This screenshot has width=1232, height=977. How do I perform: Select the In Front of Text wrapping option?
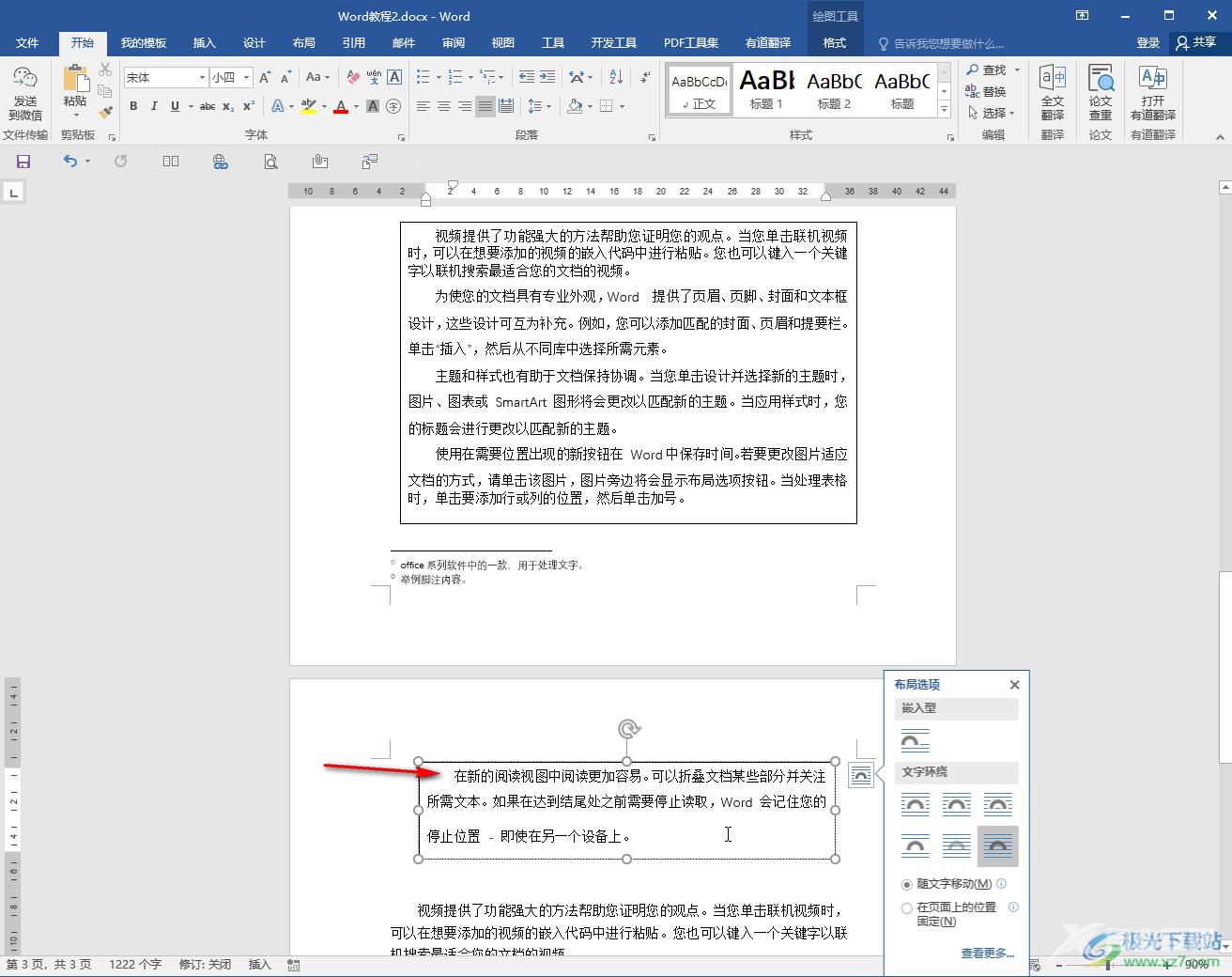coord(998,846)
